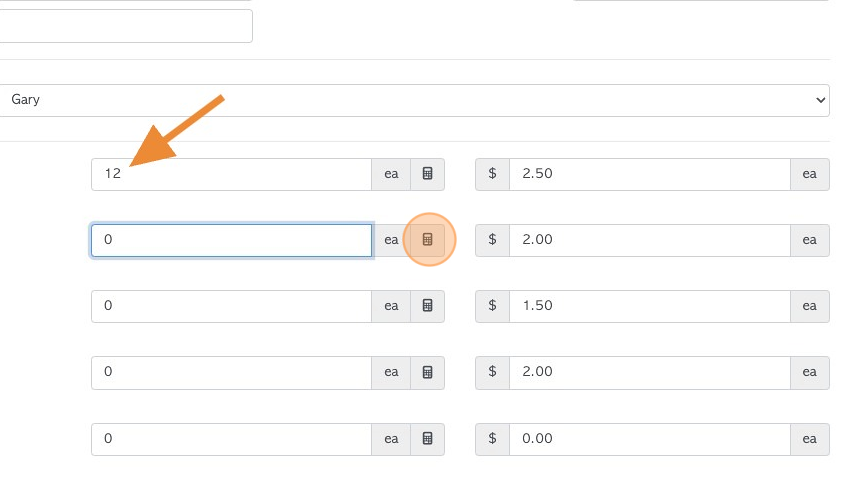This screenshot has width=860, height=481.
Task: Open calculator icon in the fourth quantity row
Action: (427, 372)
